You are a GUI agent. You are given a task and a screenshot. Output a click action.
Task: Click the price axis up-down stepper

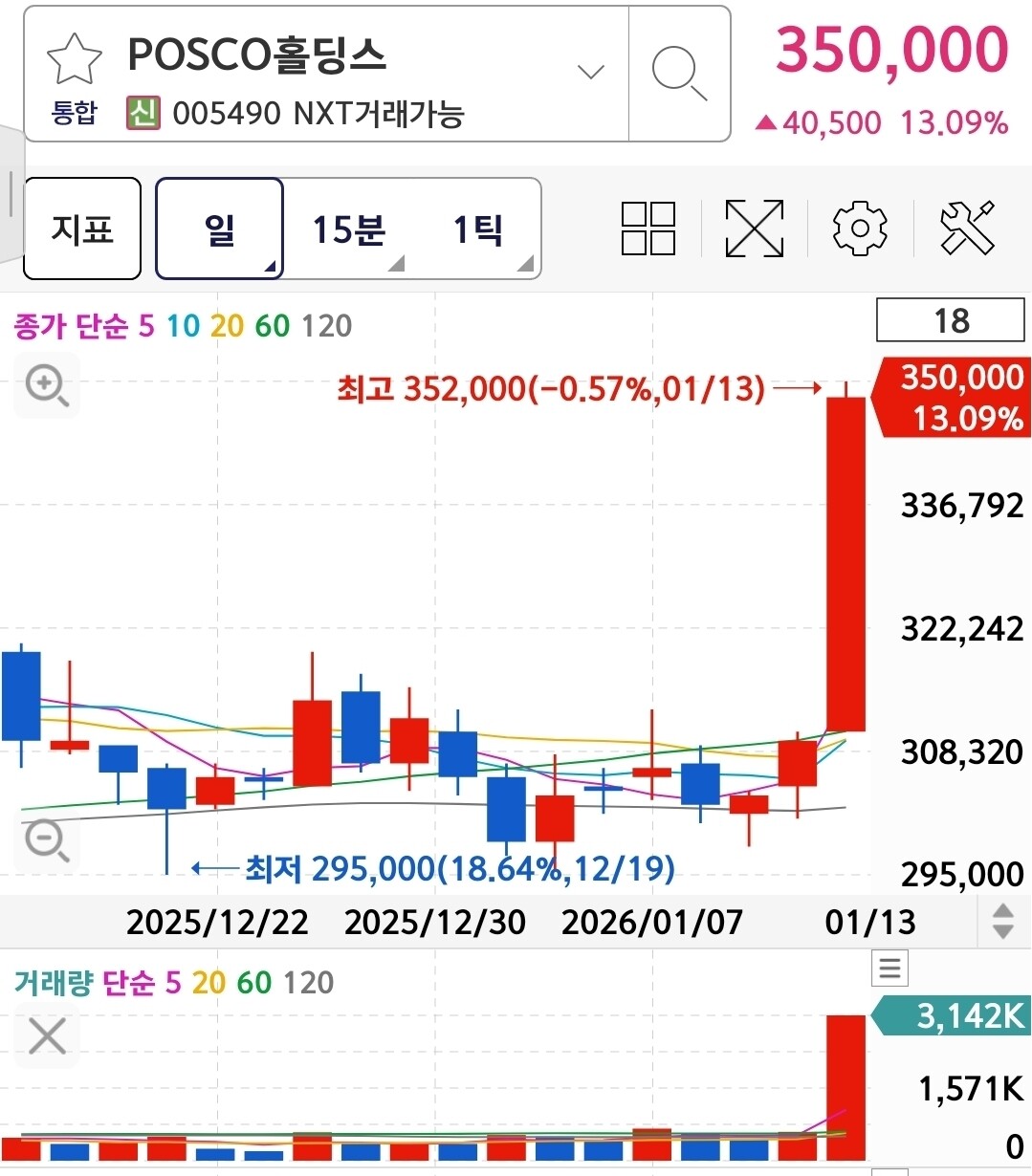point(1003,921)
